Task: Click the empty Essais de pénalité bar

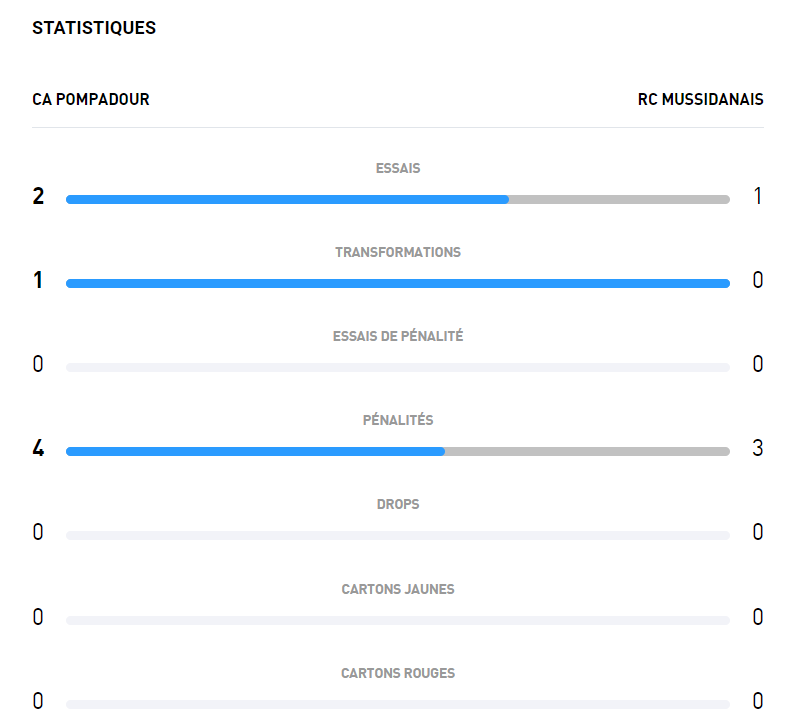Action: pos(398,367)
